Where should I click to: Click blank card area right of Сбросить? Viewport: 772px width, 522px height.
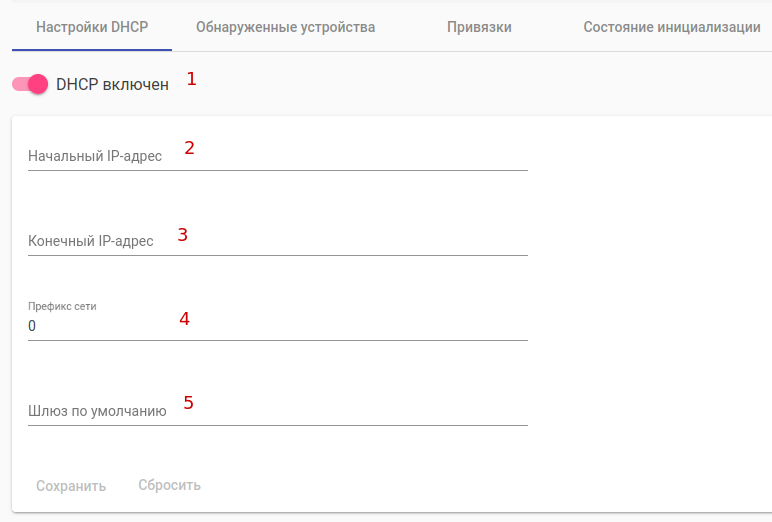(450, 486)
